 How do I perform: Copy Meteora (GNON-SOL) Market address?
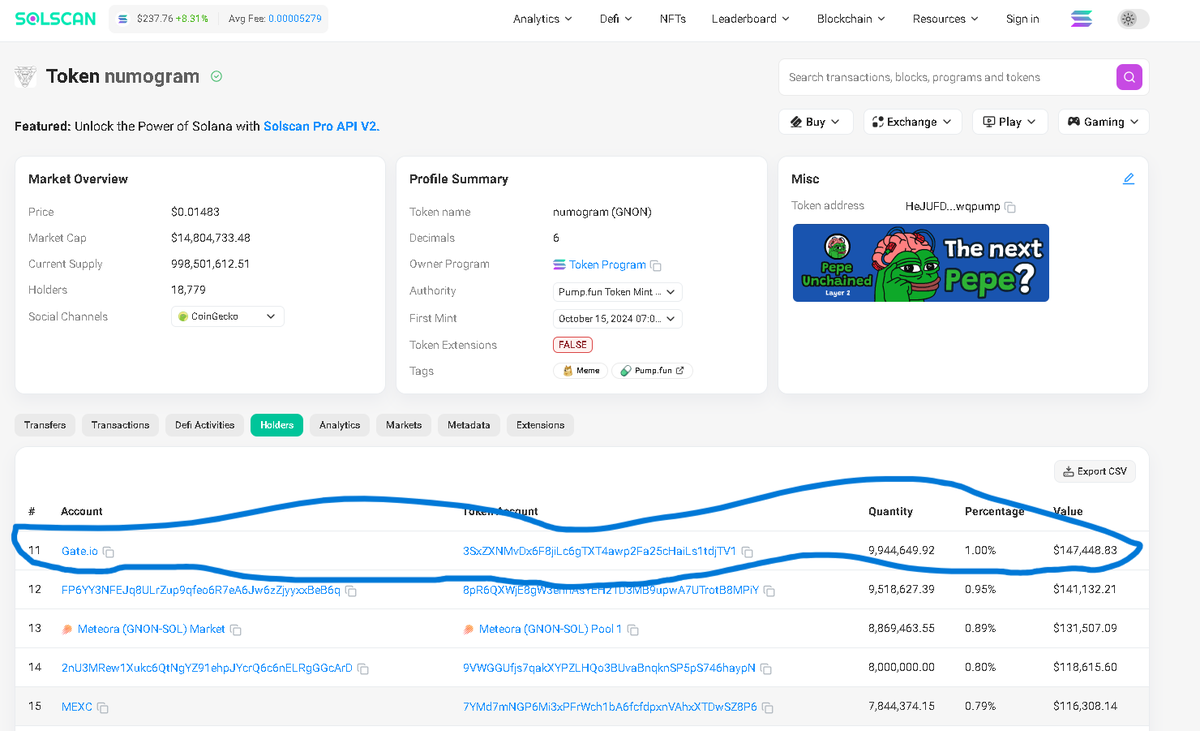pos(236,630)
